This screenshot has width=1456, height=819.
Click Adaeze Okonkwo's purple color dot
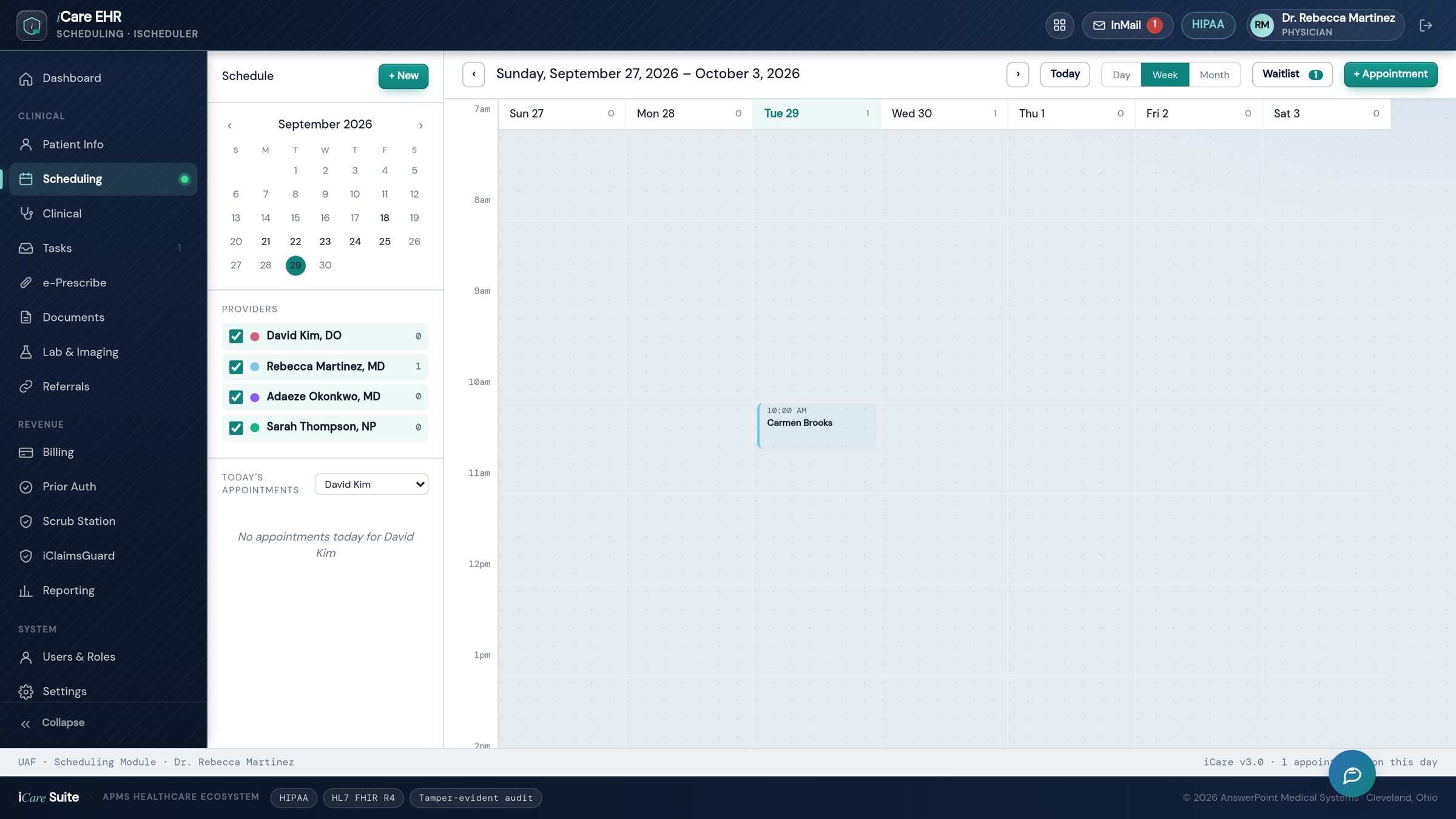click(x=255, y=397)
